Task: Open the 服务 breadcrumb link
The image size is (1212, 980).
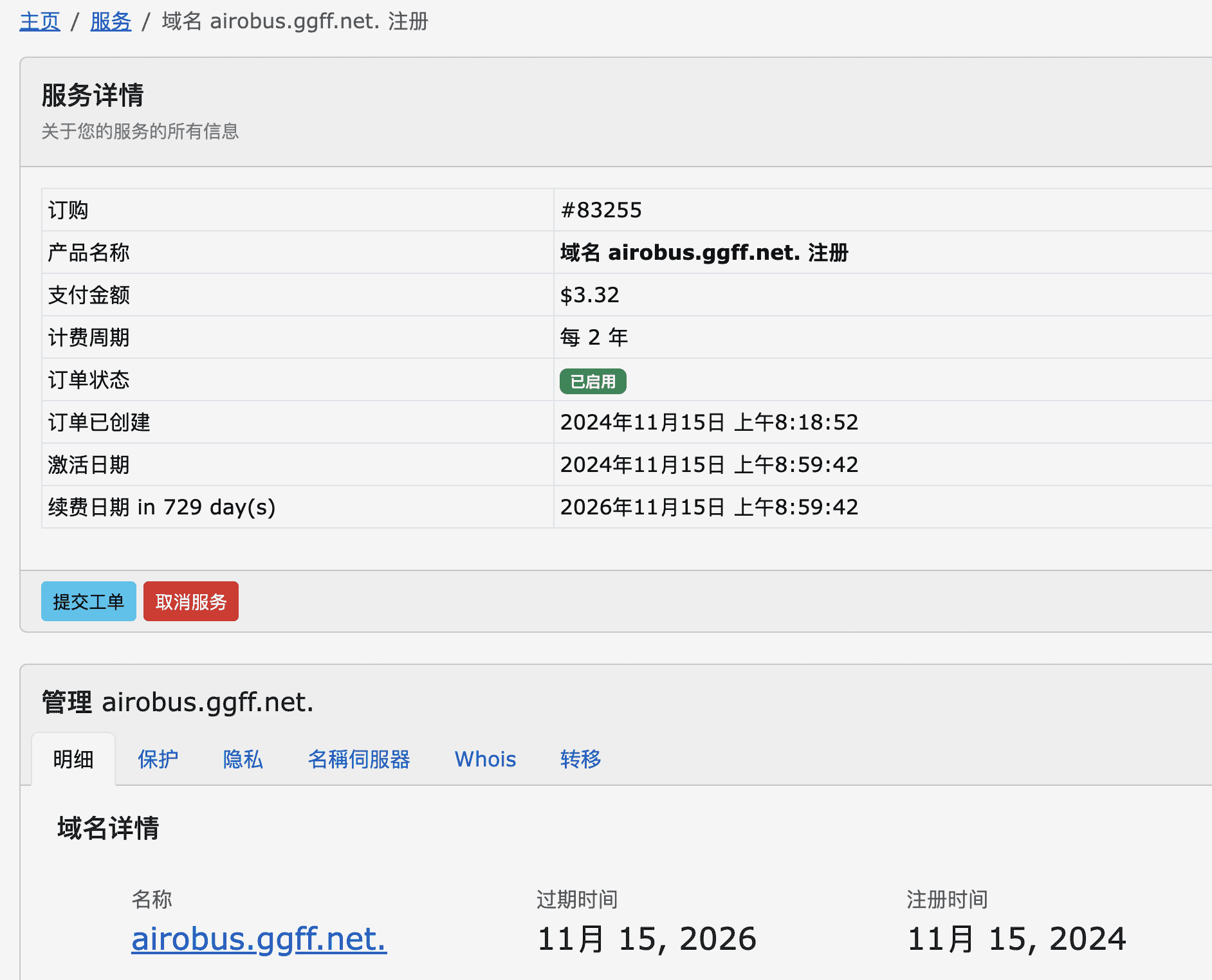Action: pos(111,21)
